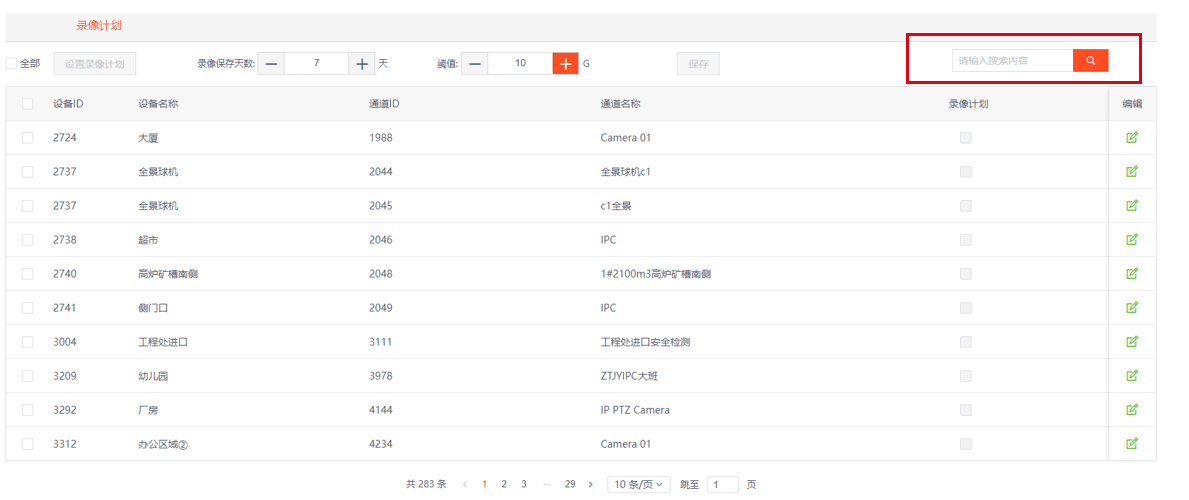Click channel name 工程处进口安全检测
Viewport: 1189px width, 500px height.
645,342
